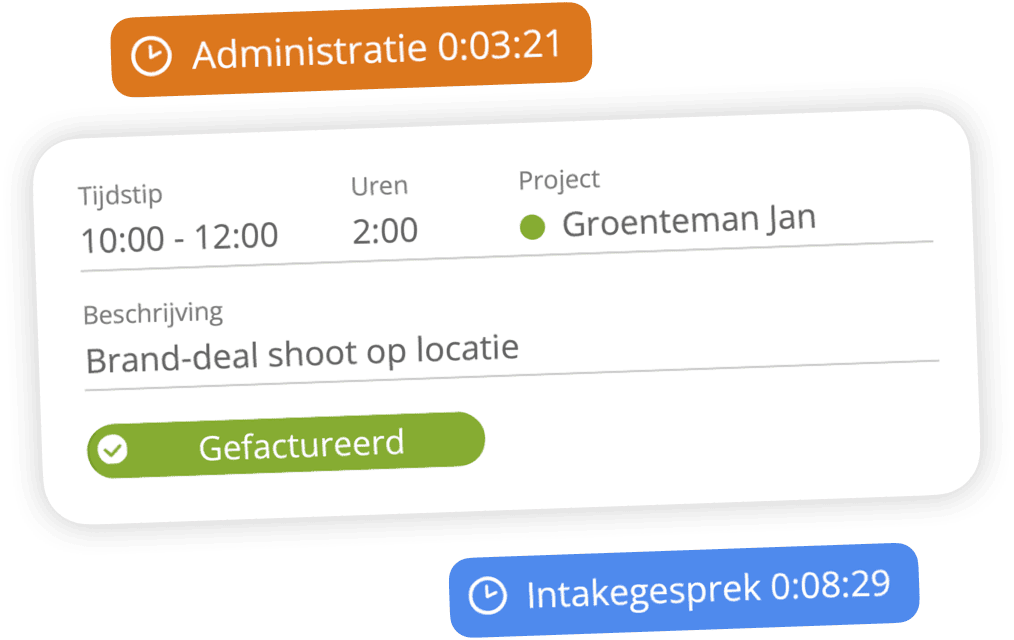This screenshot has height=640, width=1014.
Task: Click the clock icon on Intakegesprek timer
Action: tap(488, 595)
